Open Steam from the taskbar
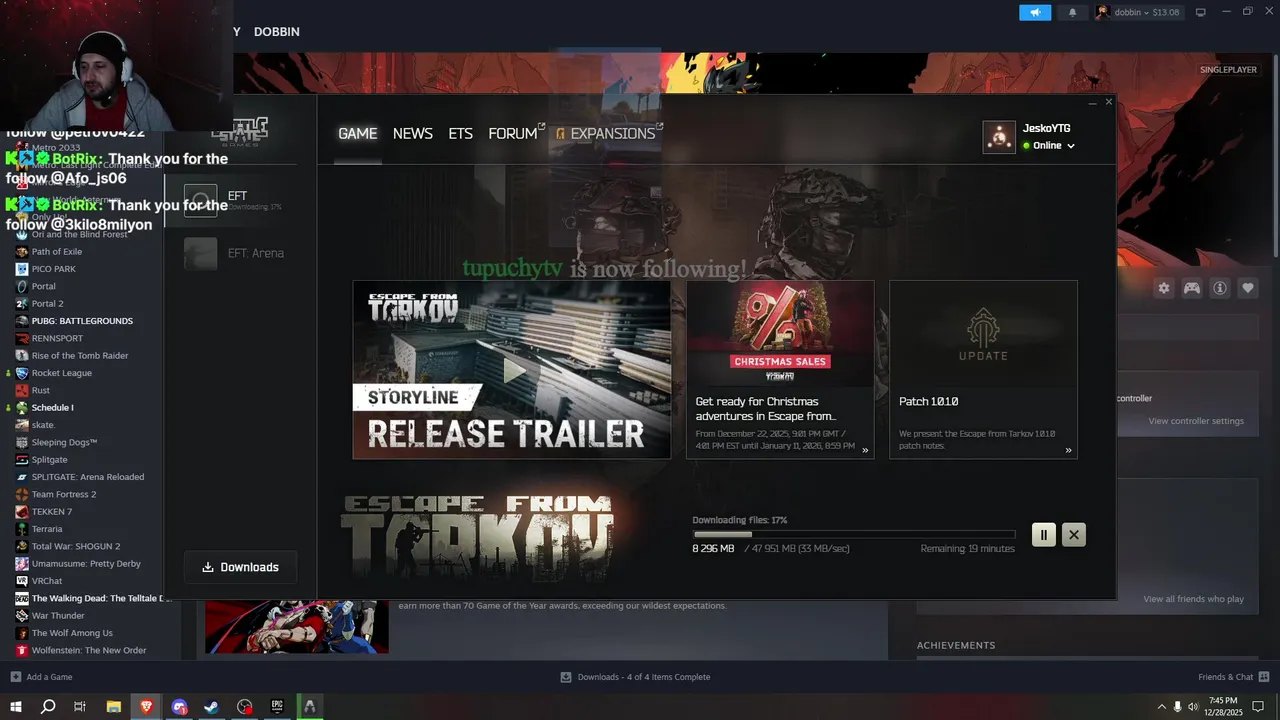This screenshot has height=720, width=1280. click(x=212, y=707)
